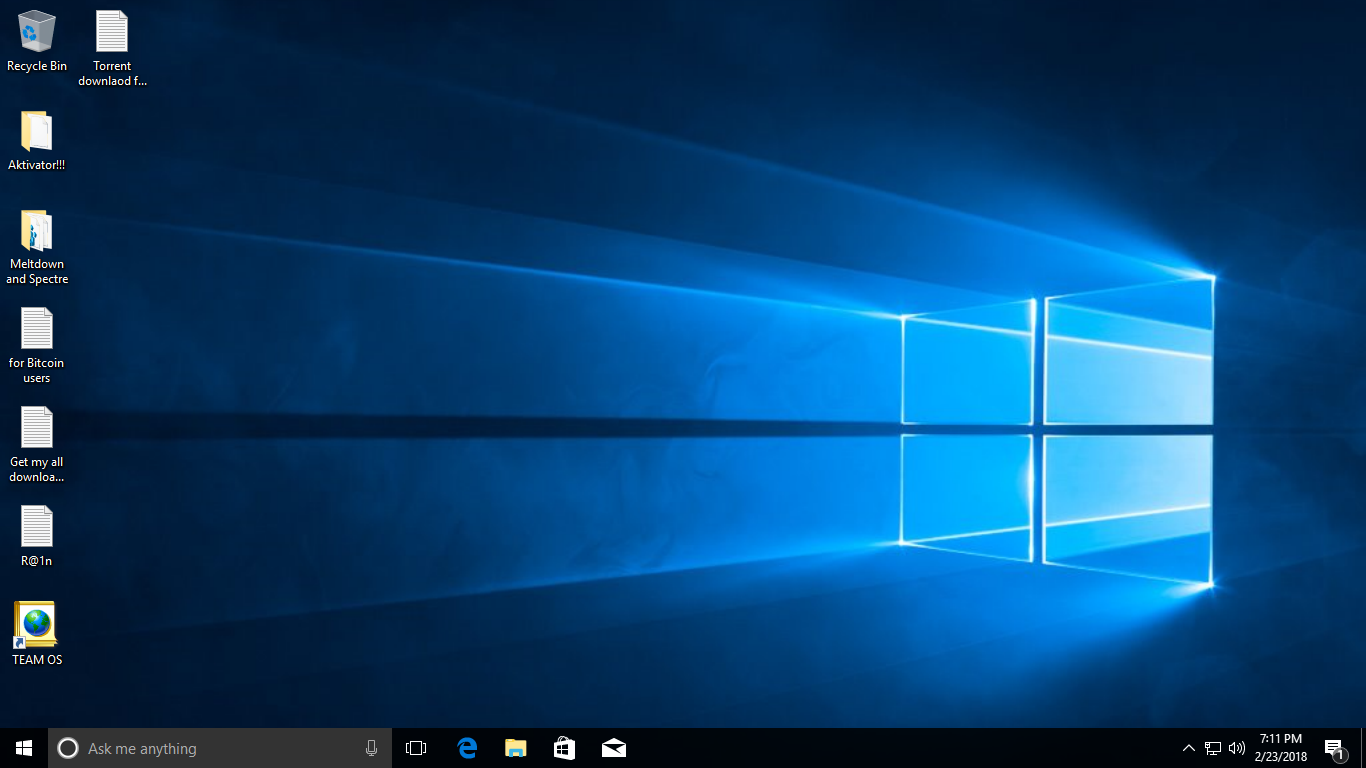Select the Recycle Bin desktop icon

pyautogui.click(x=37, y=41)
